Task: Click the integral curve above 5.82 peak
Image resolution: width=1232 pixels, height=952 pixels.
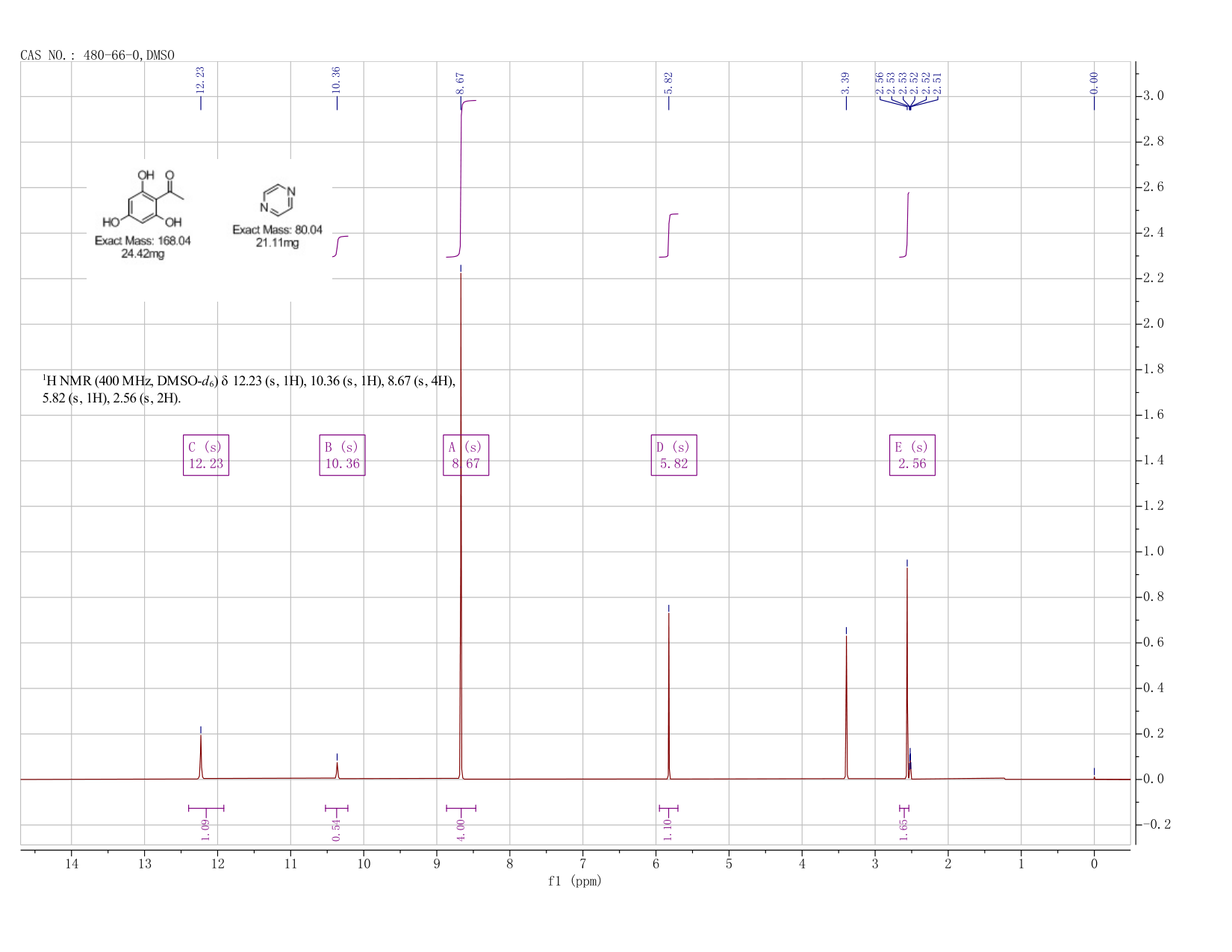Action: (669, 235)
